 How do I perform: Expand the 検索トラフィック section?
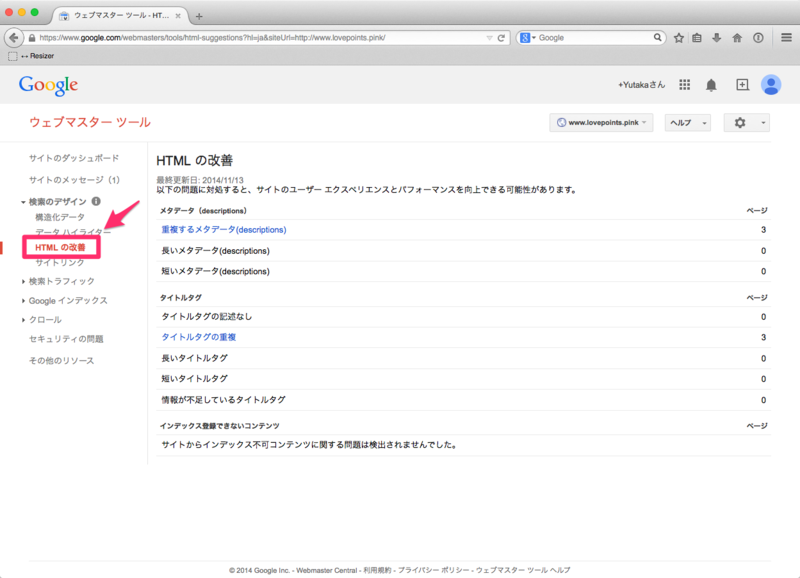(23, 281)
